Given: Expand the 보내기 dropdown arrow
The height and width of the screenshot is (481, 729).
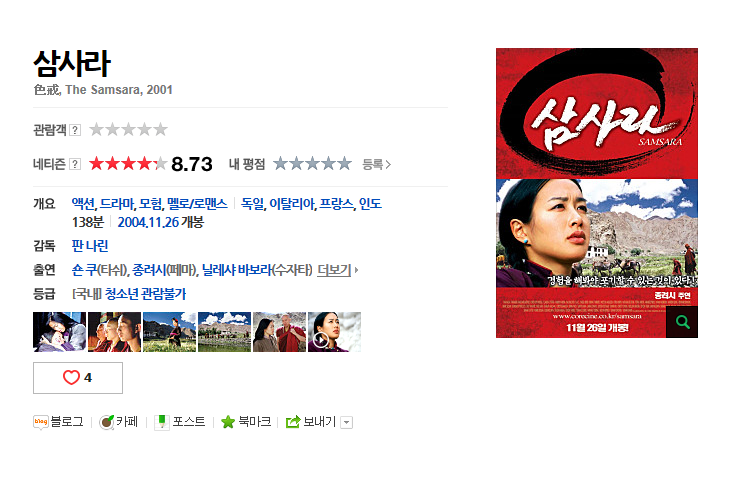Looking at the screenshot, I should pyautogui.click(x=346, y=422).
